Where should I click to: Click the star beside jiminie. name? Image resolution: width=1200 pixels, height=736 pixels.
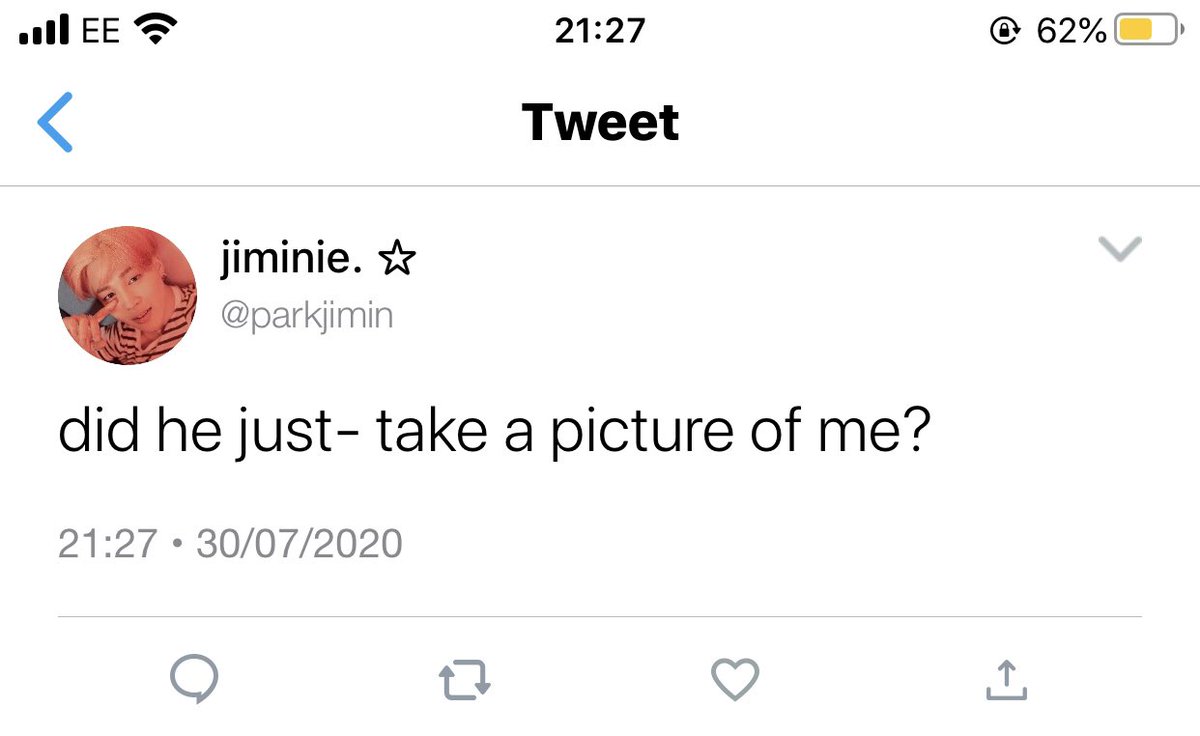tap(396, 263)
